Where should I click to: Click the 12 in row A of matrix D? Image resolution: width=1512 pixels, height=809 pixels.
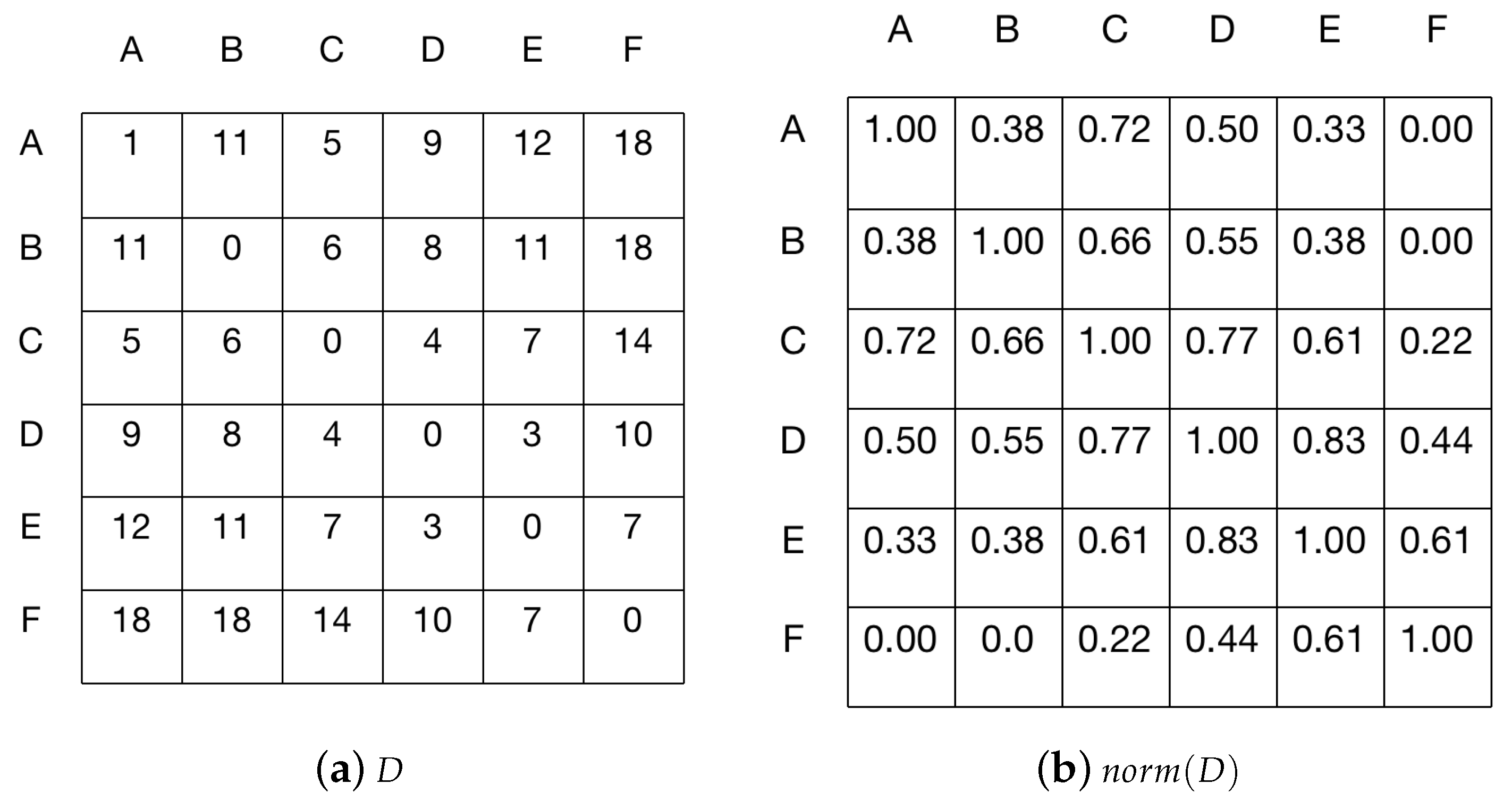(533, 142)
